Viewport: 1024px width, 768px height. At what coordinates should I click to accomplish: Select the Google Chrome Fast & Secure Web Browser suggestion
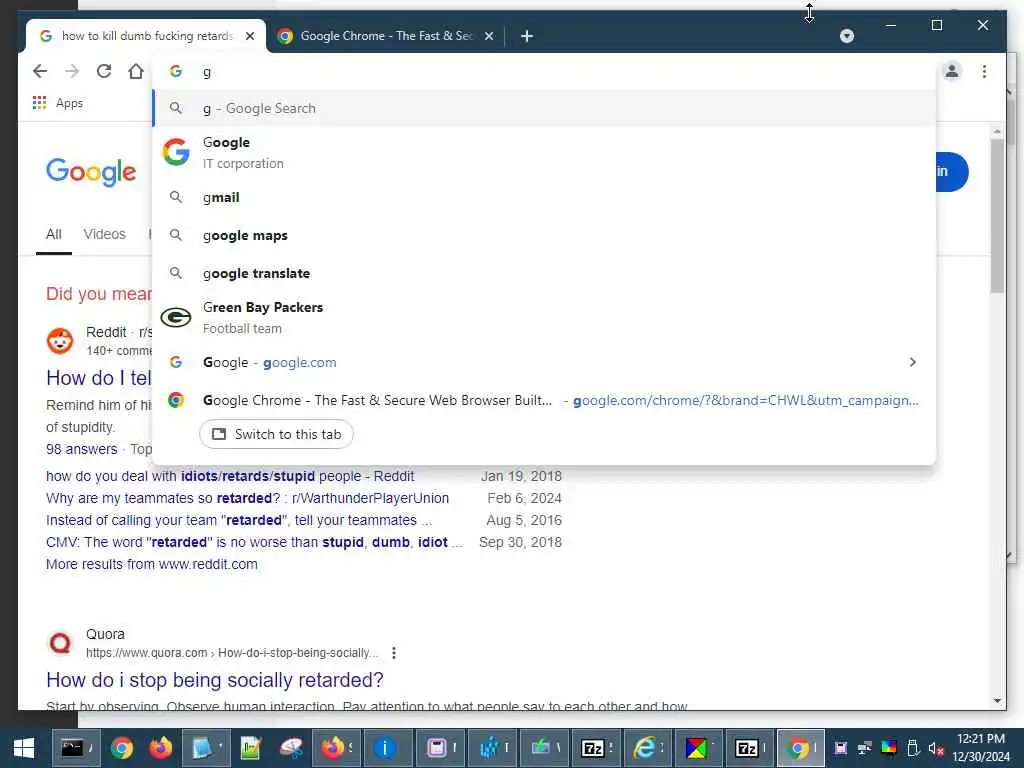coord(544,400)
